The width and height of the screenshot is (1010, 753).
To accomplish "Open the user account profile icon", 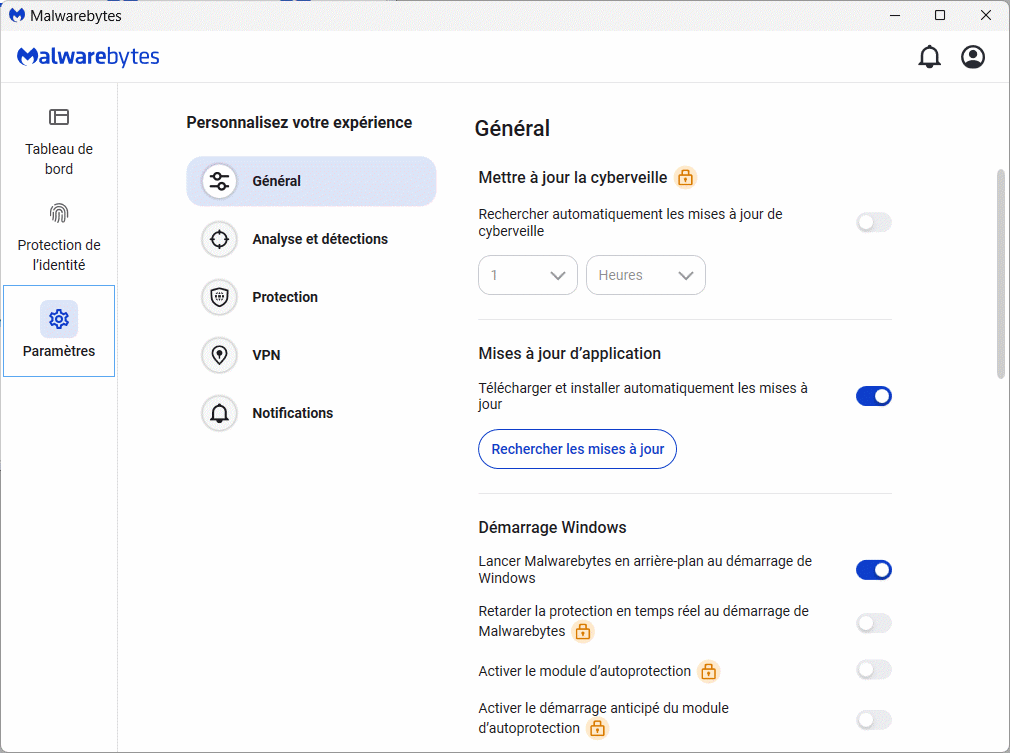I will tap(973, 57).
